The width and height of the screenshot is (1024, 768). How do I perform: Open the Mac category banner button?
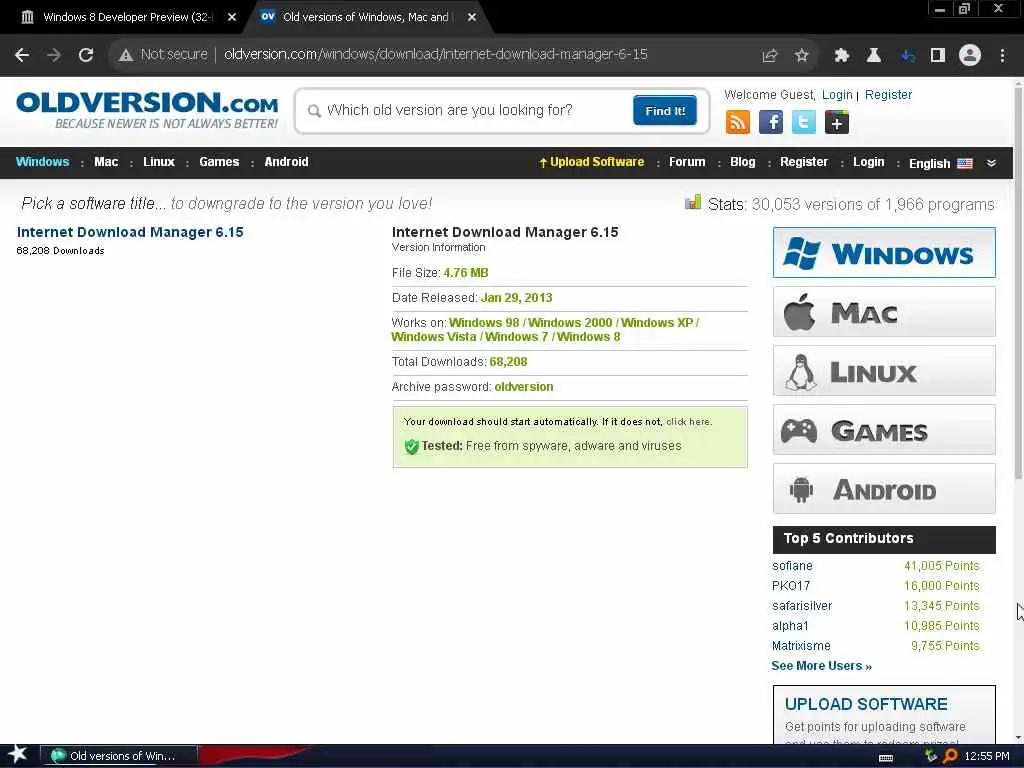tap(884, 312)
